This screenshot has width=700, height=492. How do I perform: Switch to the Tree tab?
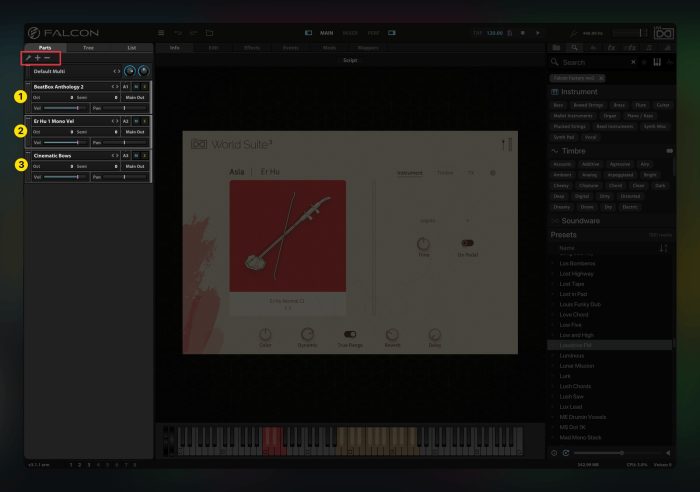click(88, 47)
